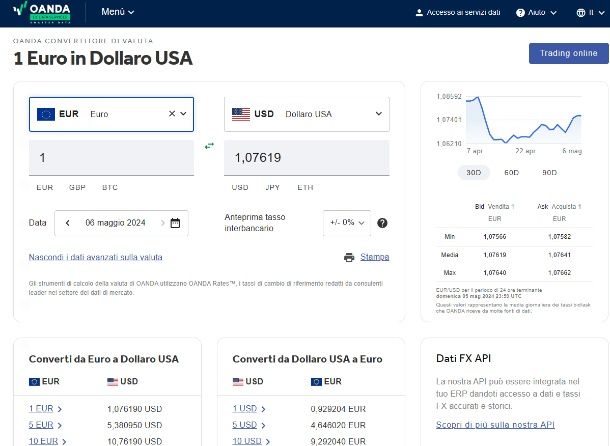
Task: Select the 30D chart range
Action: (473, 172)
